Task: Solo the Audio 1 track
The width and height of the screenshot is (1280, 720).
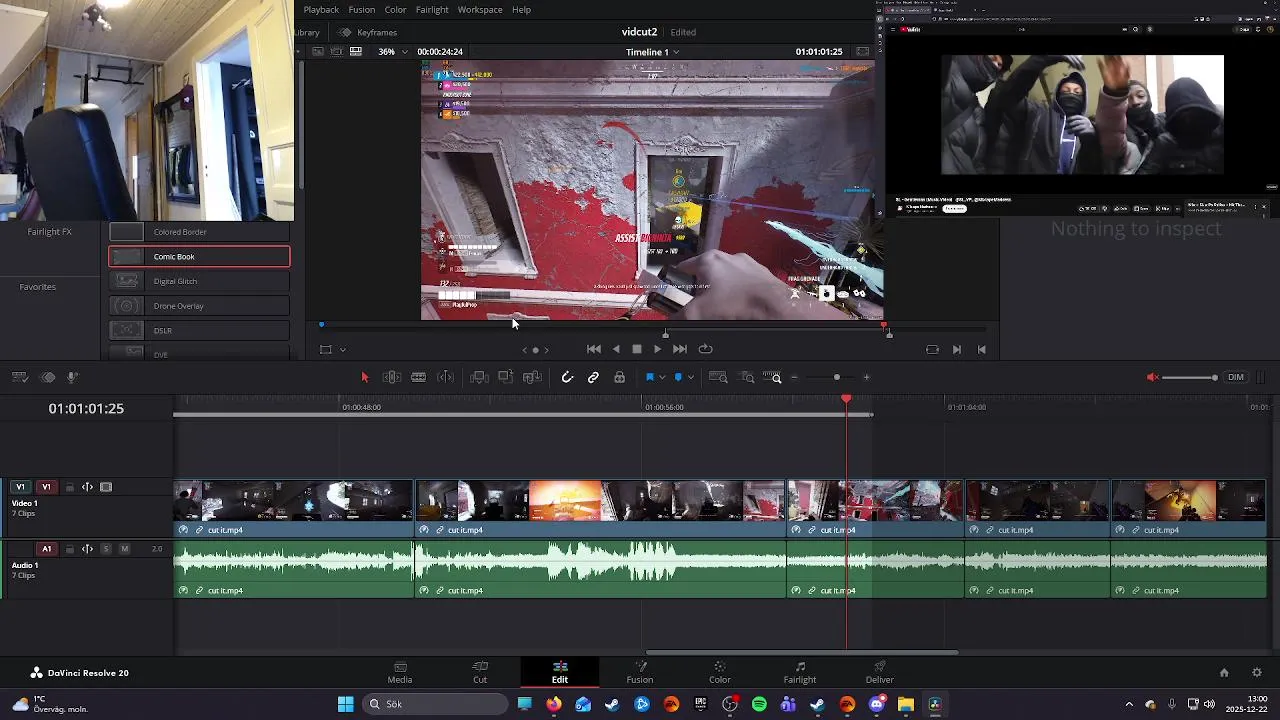Action: (x=106, y=549)
